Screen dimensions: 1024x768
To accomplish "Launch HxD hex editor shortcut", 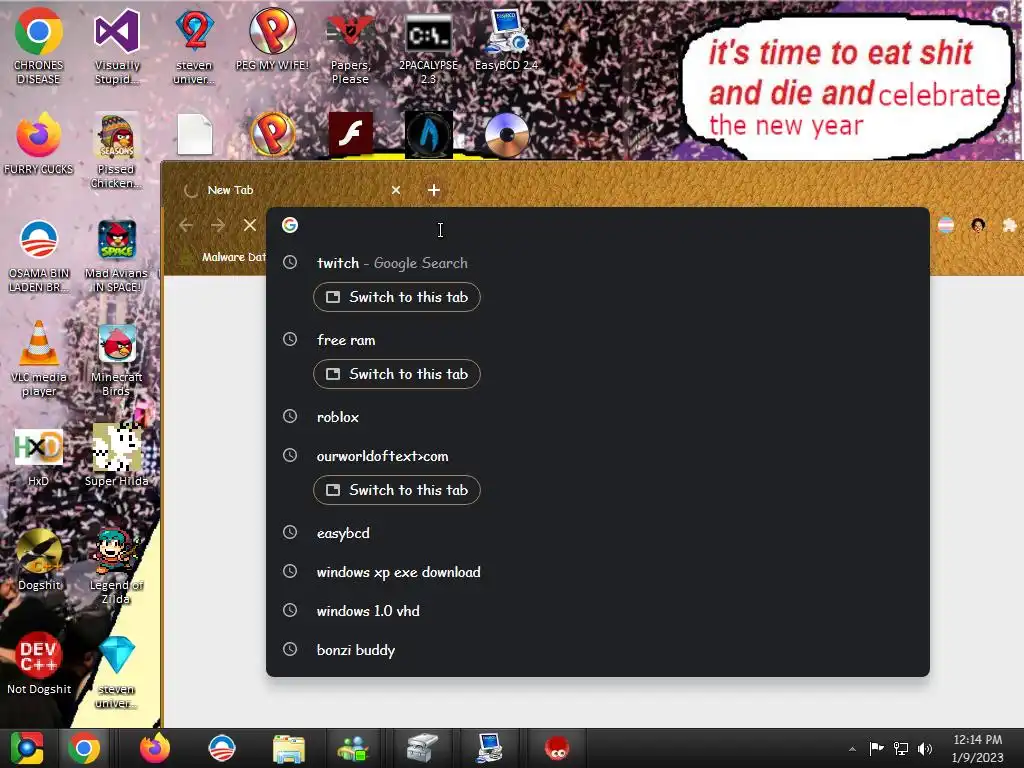I will tap(38, 456).
